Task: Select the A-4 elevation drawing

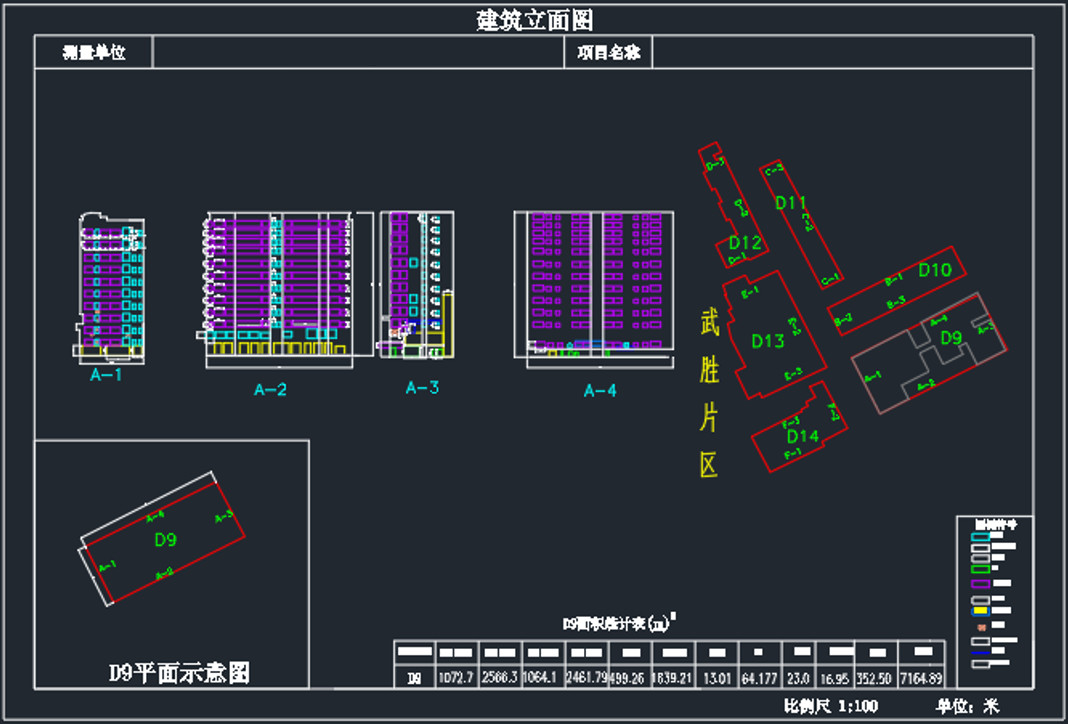Action: pyautogui.click(x=594, y=289)
